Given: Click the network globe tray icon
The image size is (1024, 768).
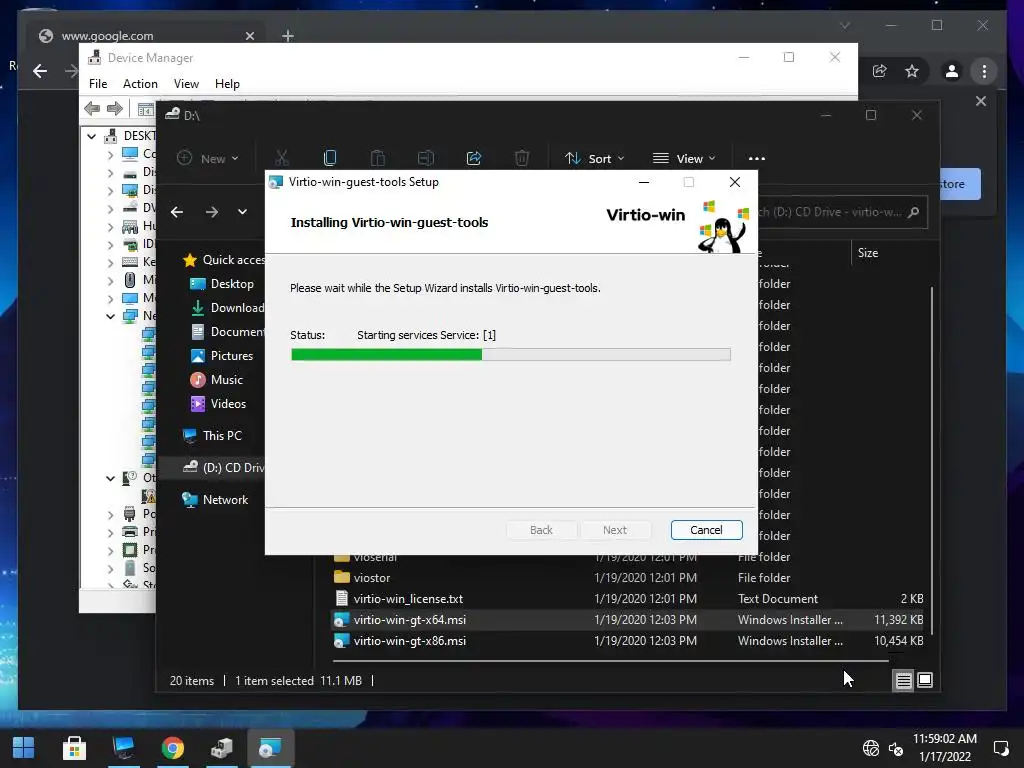Looking at the screenshot, I should [x=871, y=748].
